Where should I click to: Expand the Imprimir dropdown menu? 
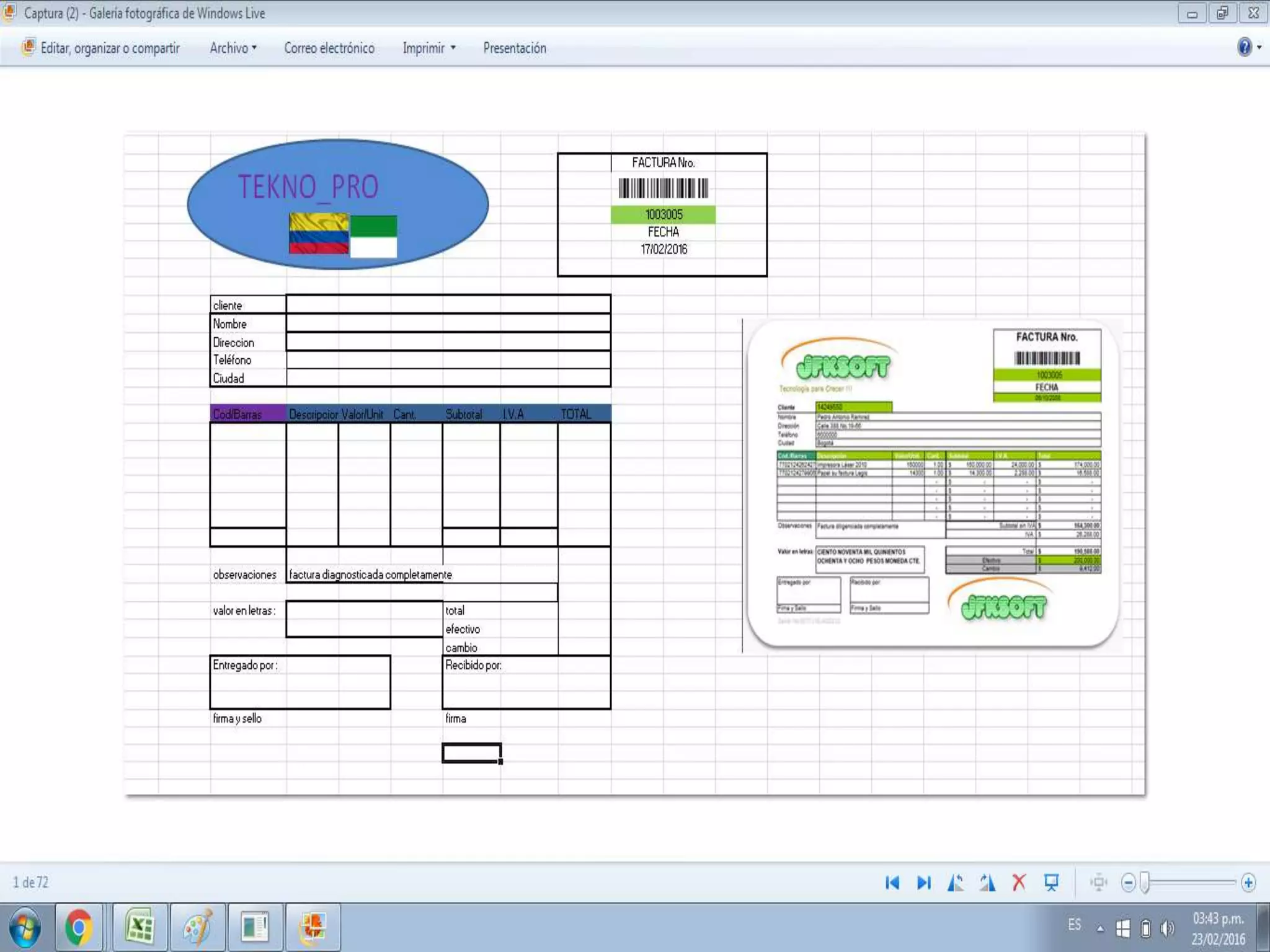[429, 48]
